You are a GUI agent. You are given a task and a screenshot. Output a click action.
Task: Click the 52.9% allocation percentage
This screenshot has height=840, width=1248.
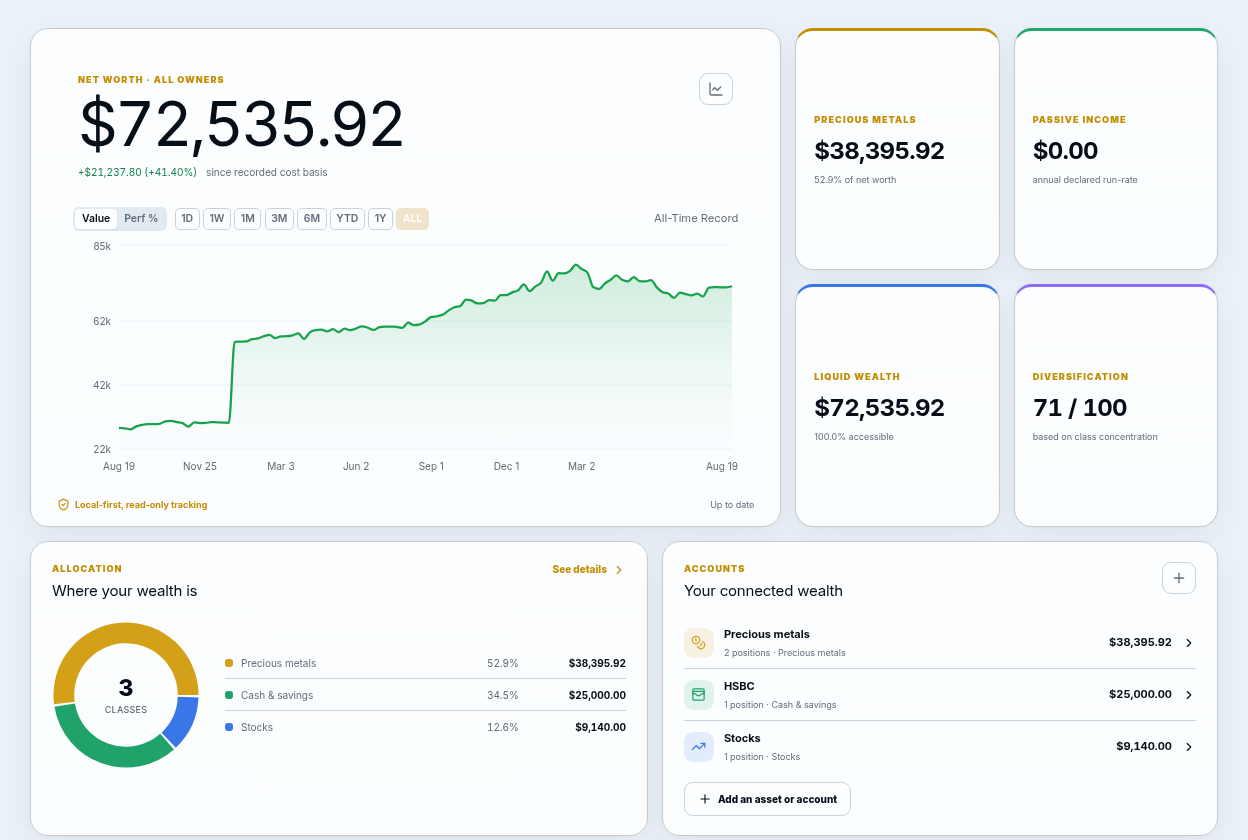click(503, 663)
